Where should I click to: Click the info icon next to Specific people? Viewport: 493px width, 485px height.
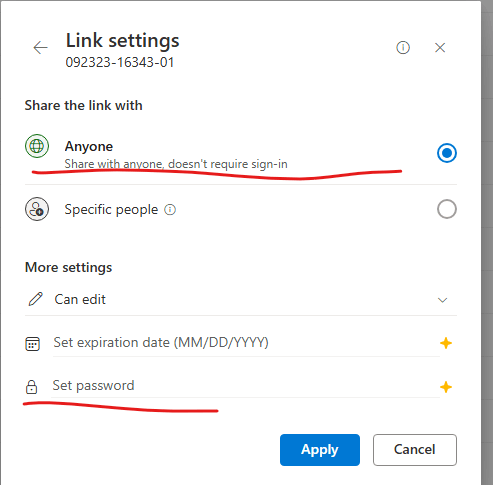170,210
